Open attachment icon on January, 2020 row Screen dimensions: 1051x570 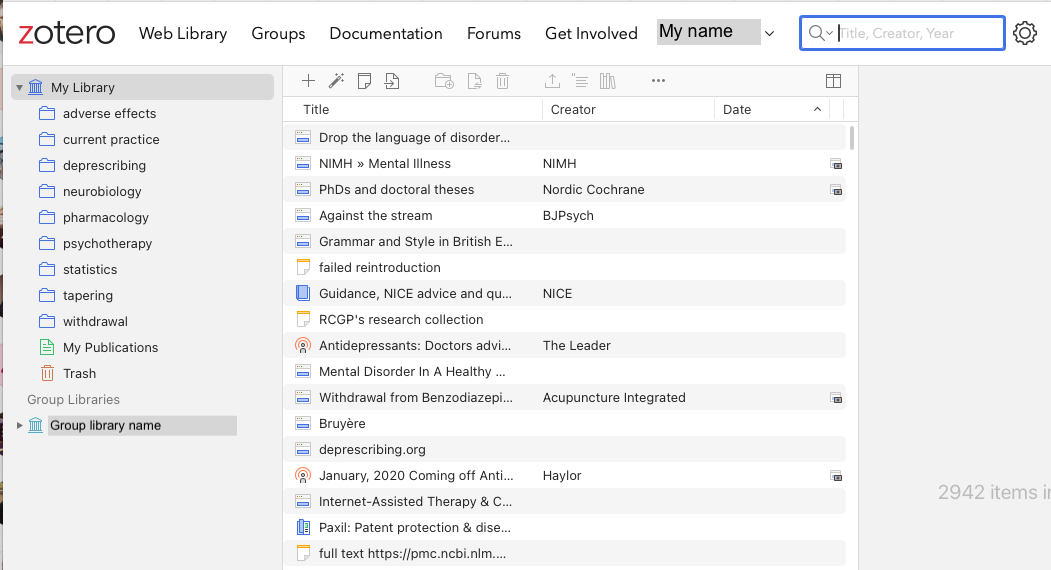[836, 475]
